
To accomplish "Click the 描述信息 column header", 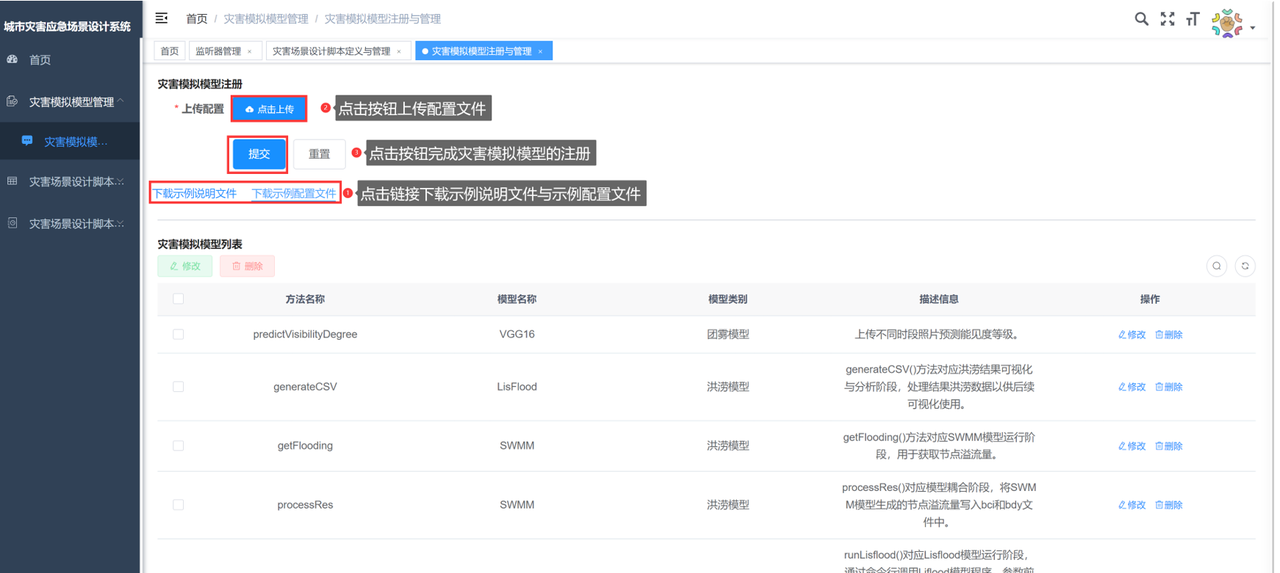I will (939, 299).
